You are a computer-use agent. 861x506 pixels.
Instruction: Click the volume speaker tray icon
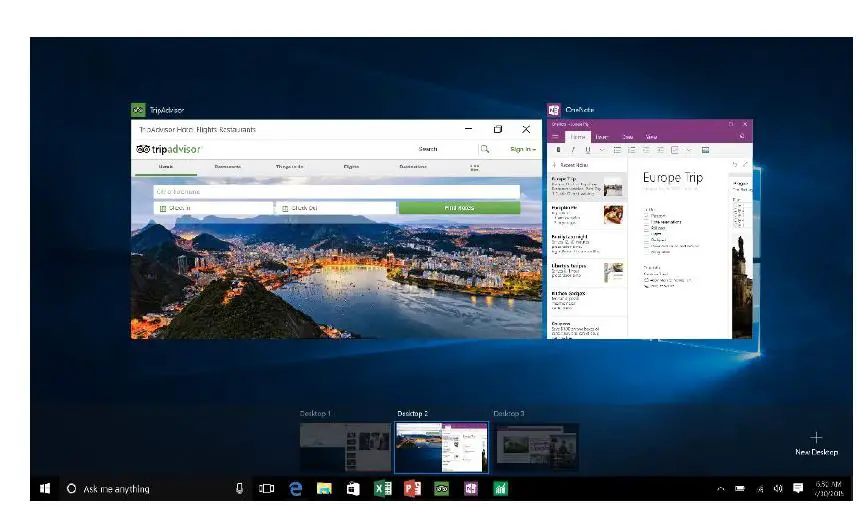[x=778, y=488]
